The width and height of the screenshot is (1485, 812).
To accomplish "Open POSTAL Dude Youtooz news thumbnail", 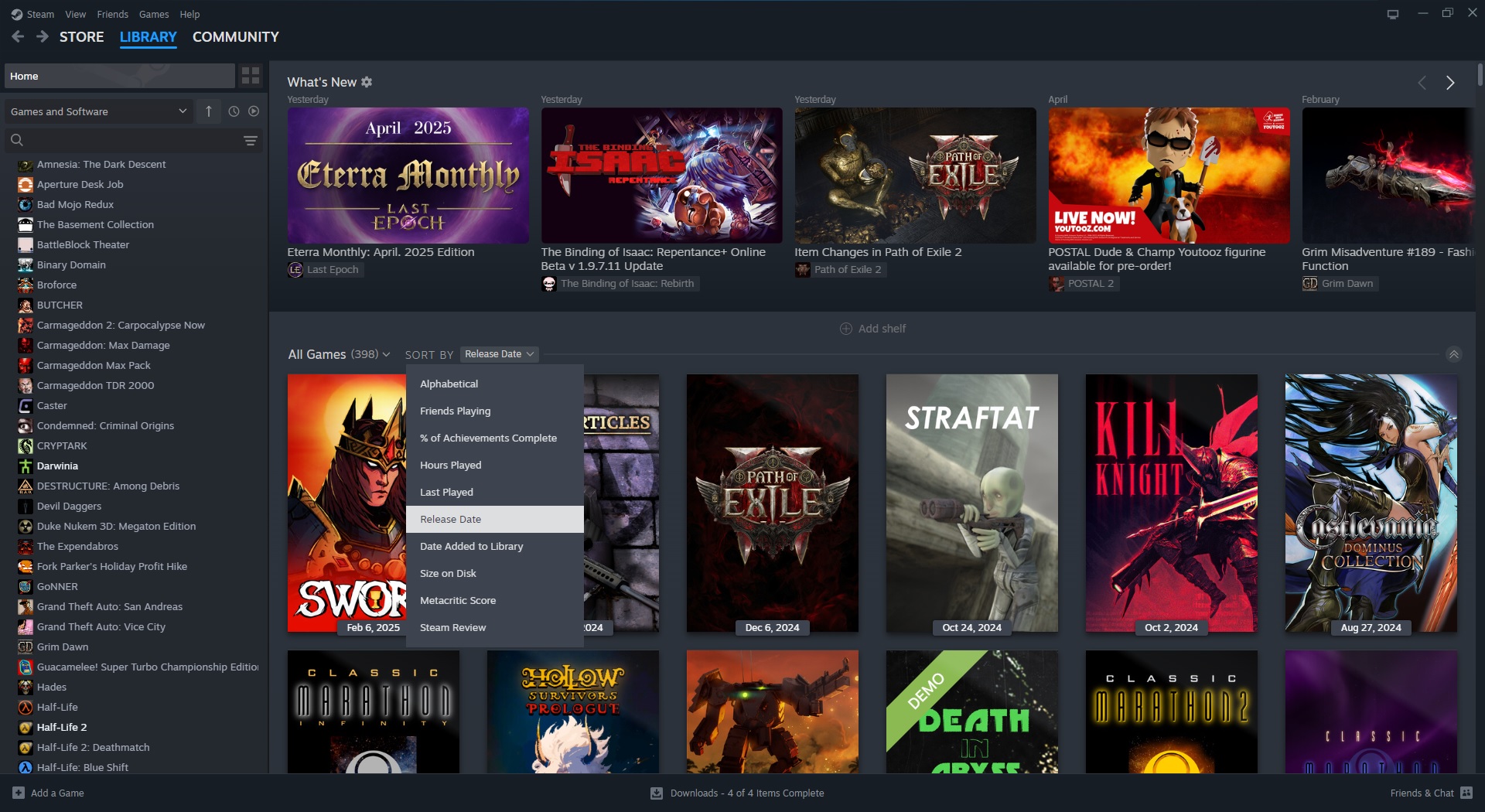I will point(1169,176).
